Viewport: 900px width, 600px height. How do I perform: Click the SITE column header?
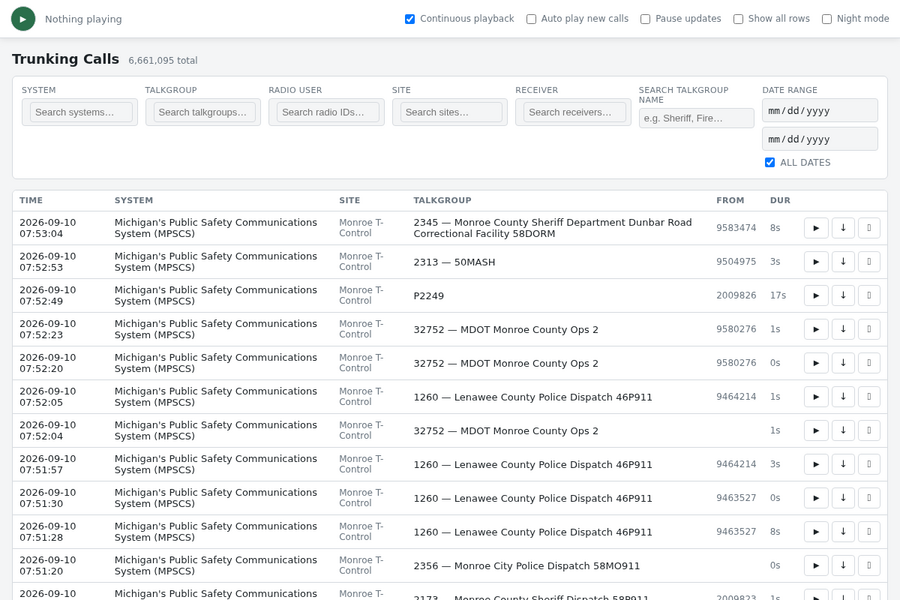350,200
